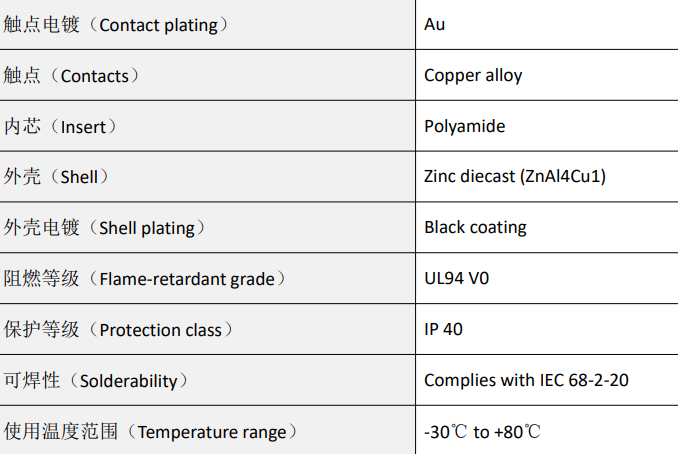Click the Solderability row label
Image resolution: width=678 pixels, height=454 pixels.
click(x=96, y=381)
